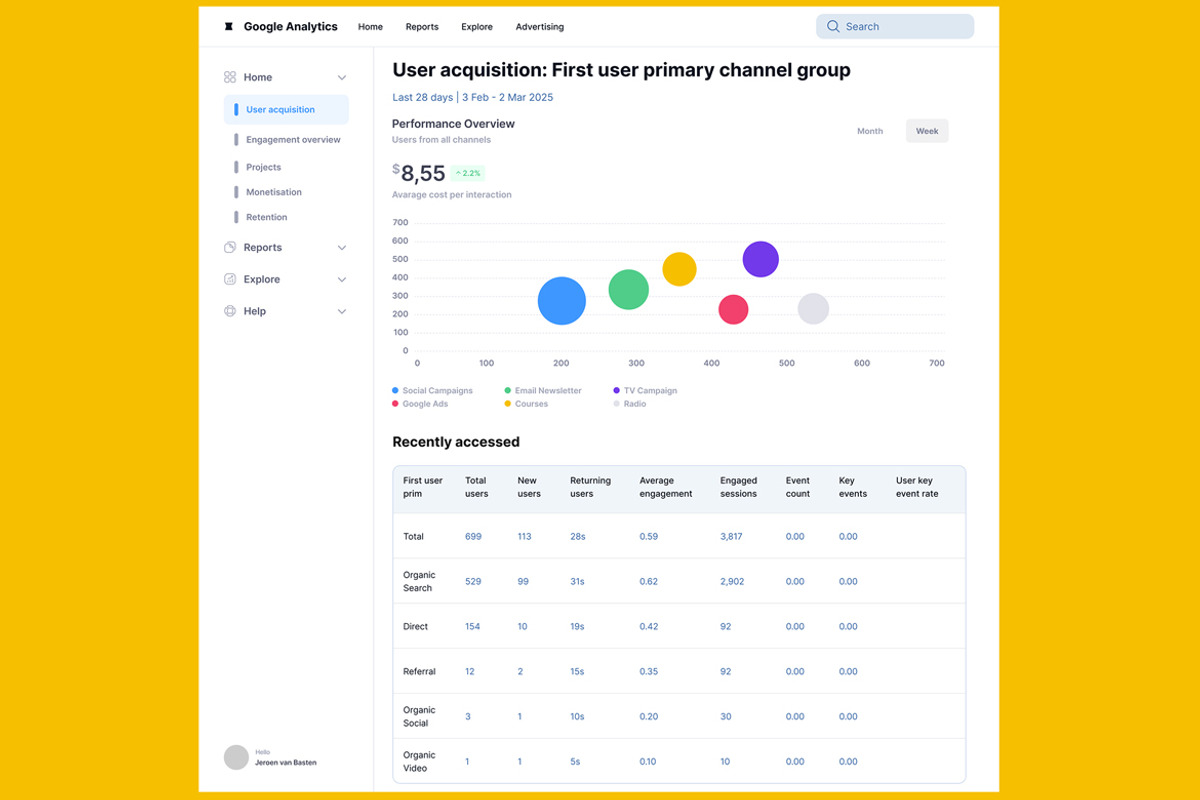Screen dimensions: 1200x800
Task: Click the Organic Video row label
Action: pyautogui.click(x=419, y=762)
